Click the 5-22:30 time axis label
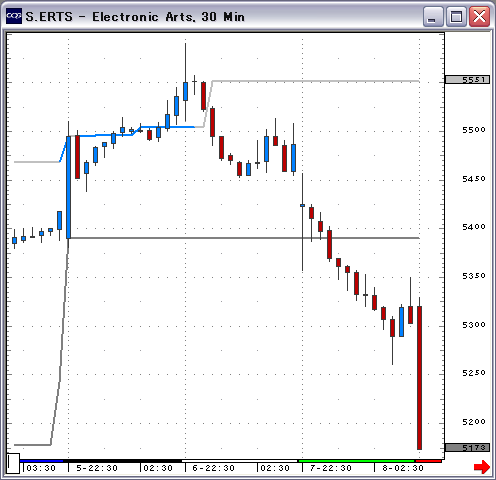The height and width of the screenshot is (480, 496). [97, 468]
